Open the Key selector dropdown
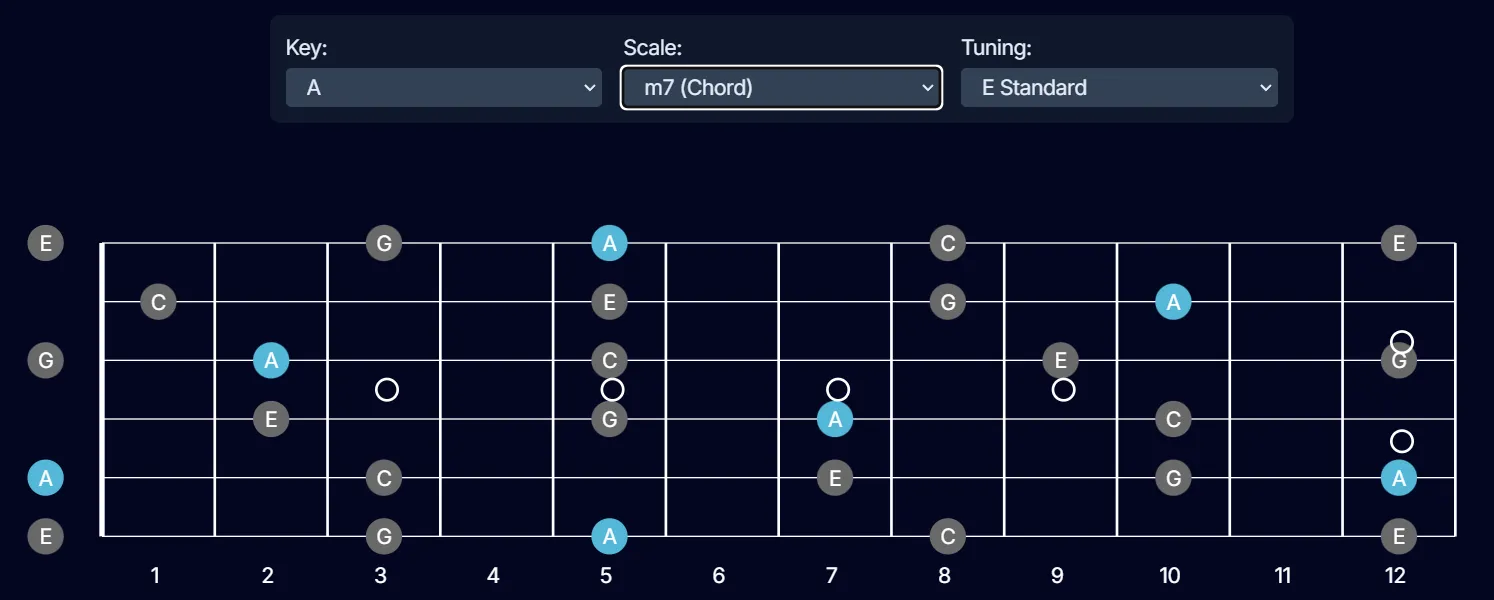The image size is (1494, 600). coord(443,87)
